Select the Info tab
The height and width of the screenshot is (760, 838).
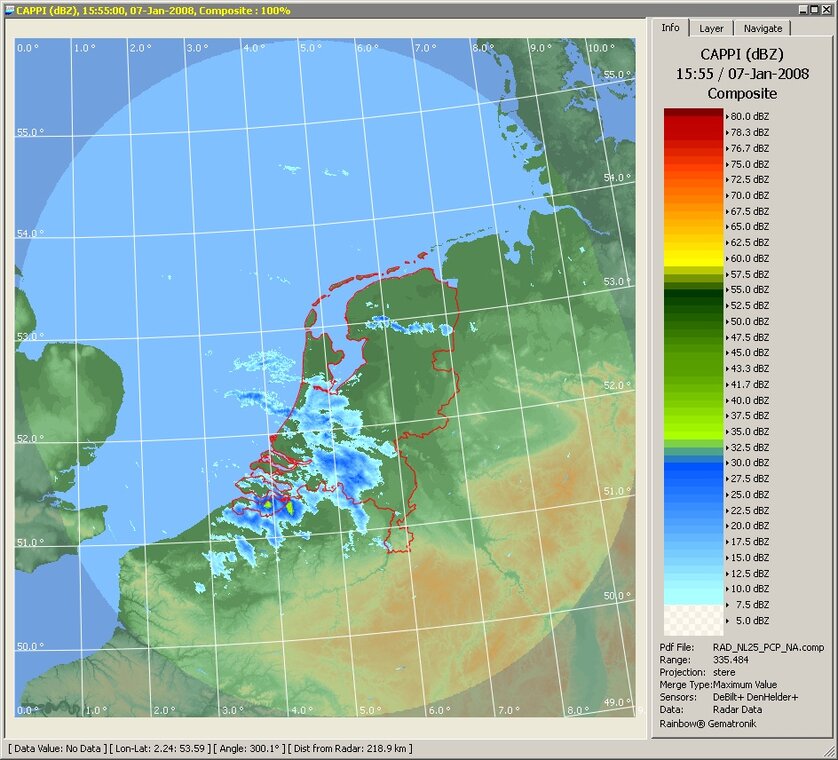(671, 28)
